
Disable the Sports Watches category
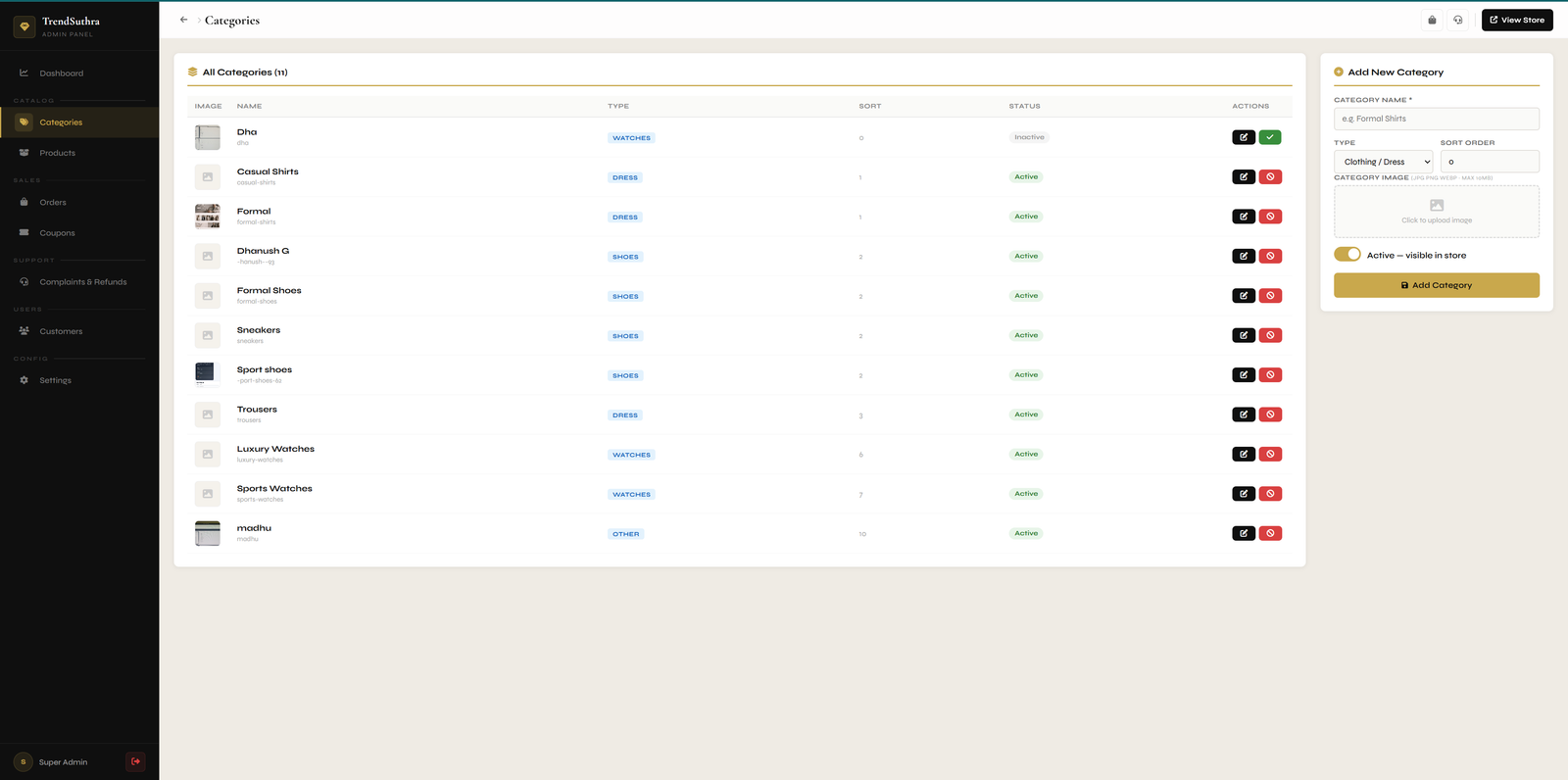pos(1270,494)
